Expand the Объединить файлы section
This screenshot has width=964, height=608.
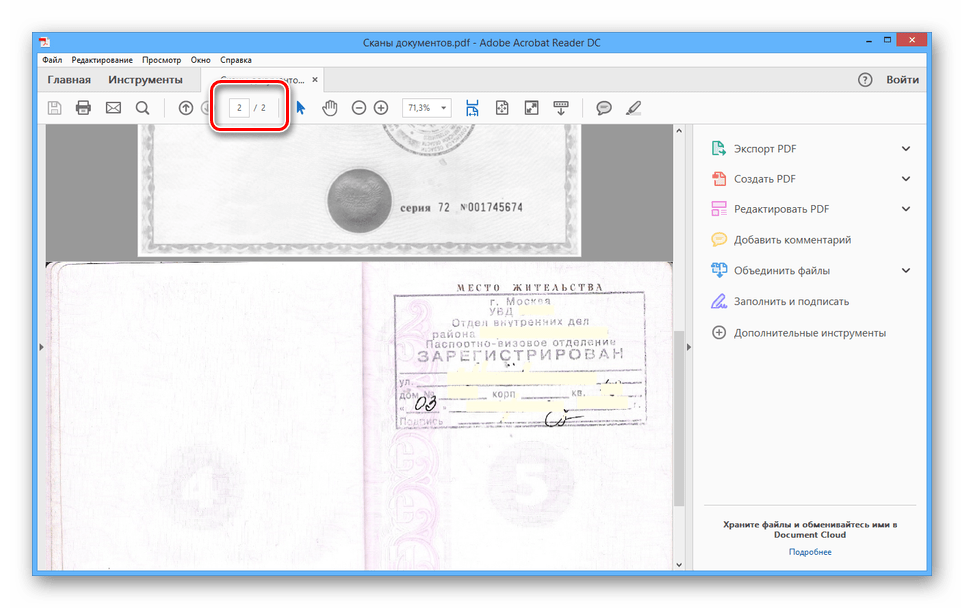(x=906, y=271)
